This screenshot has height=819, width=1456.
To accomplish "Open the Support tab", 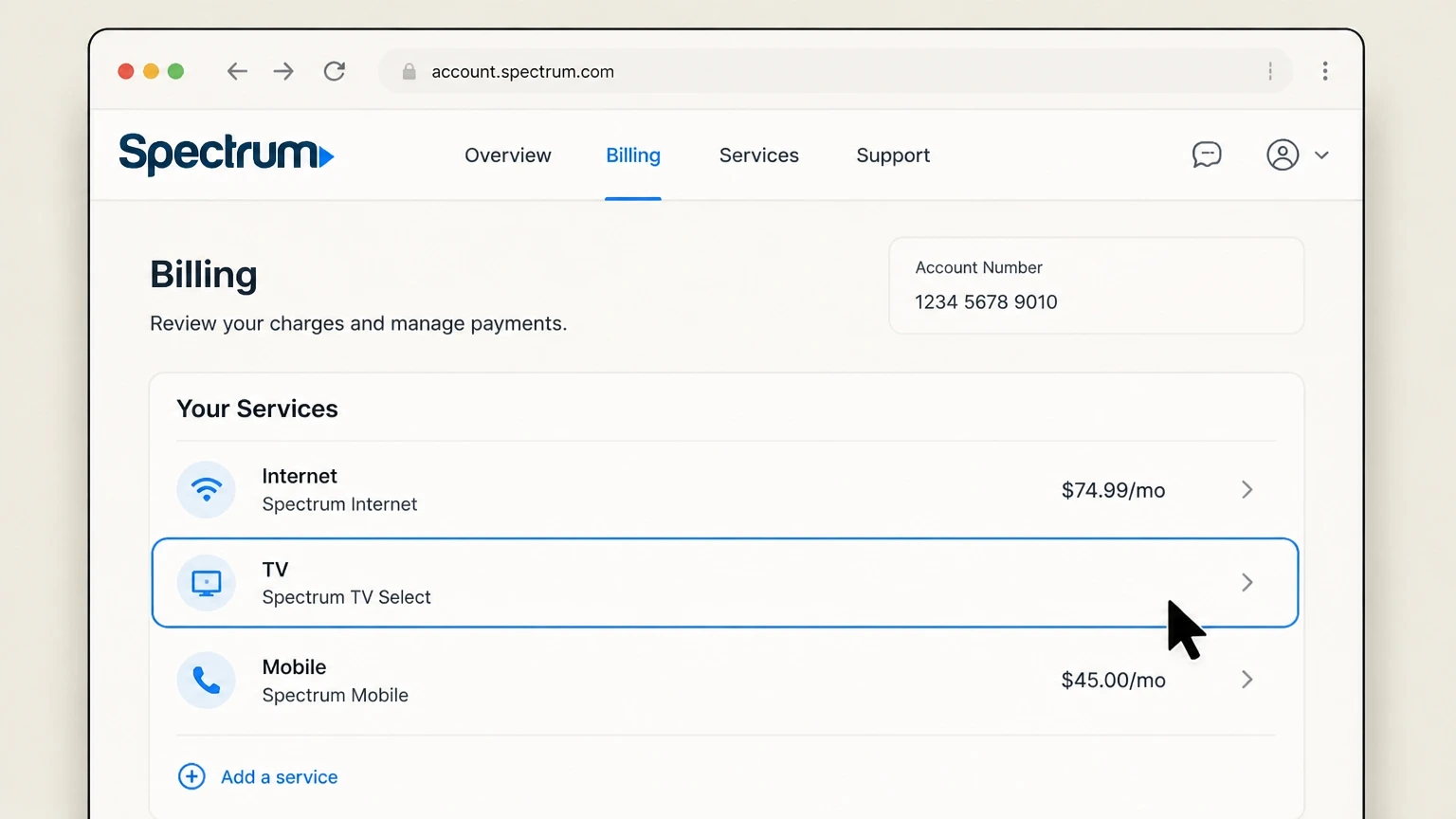I will pos(893,155).
